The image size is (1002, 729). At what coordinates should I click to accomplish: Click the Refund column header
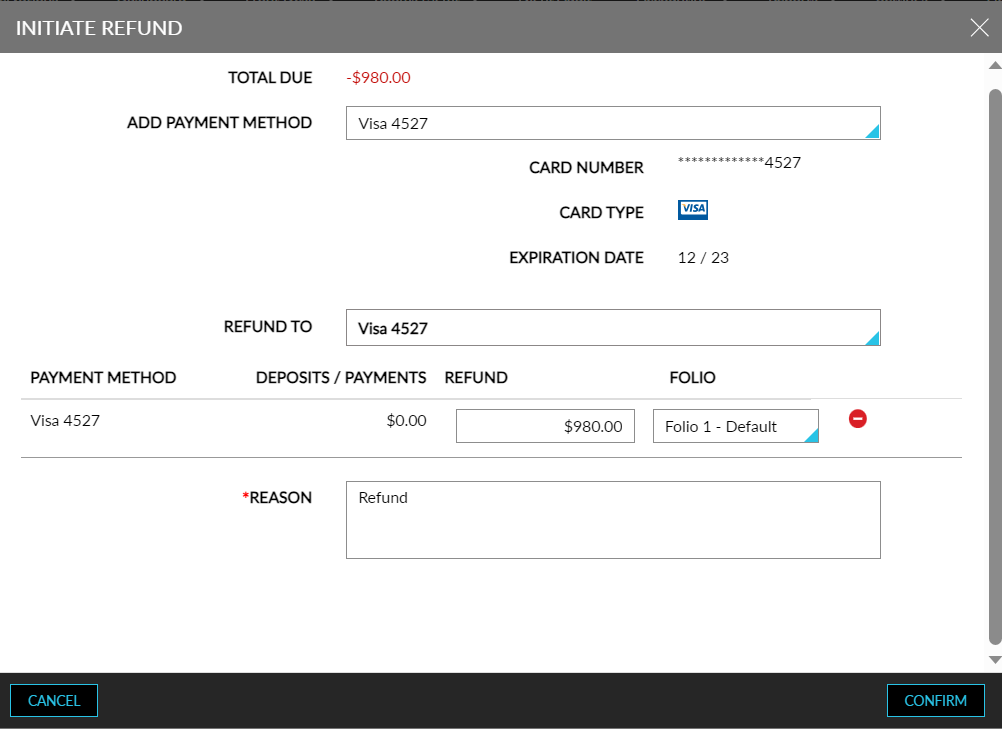tap(476, 378)
